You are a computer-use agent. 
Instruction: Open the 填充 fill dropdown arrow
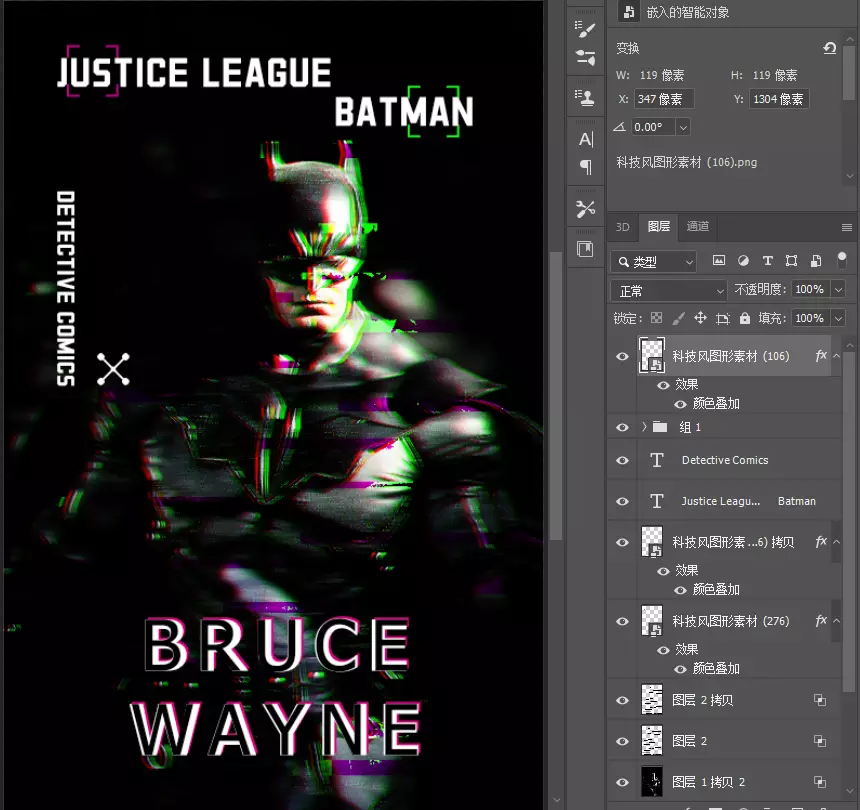[838, 318]
